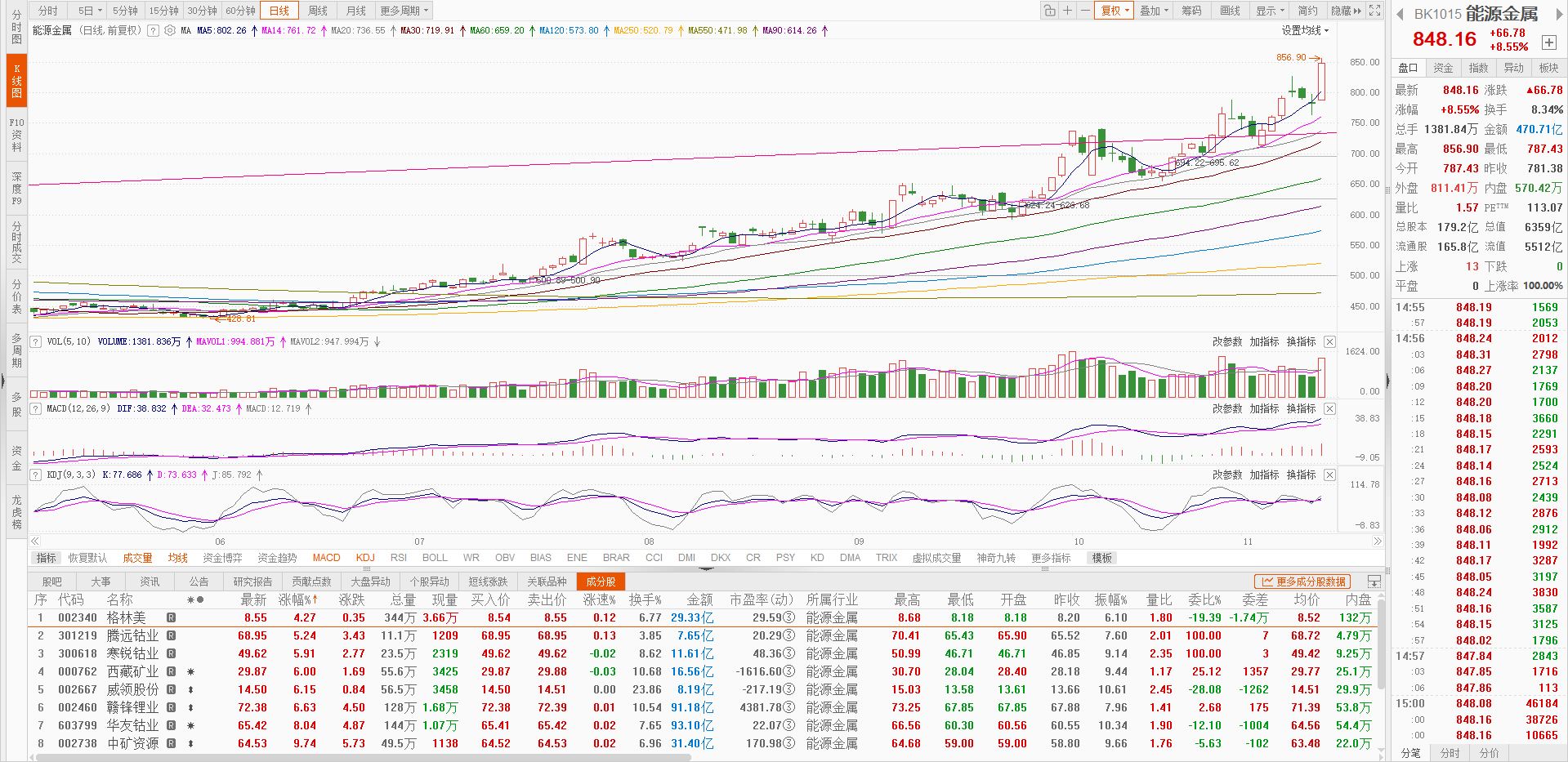Zoom out chart with minus icon
Screen dimensions: 1568x762
(1084, 11)
